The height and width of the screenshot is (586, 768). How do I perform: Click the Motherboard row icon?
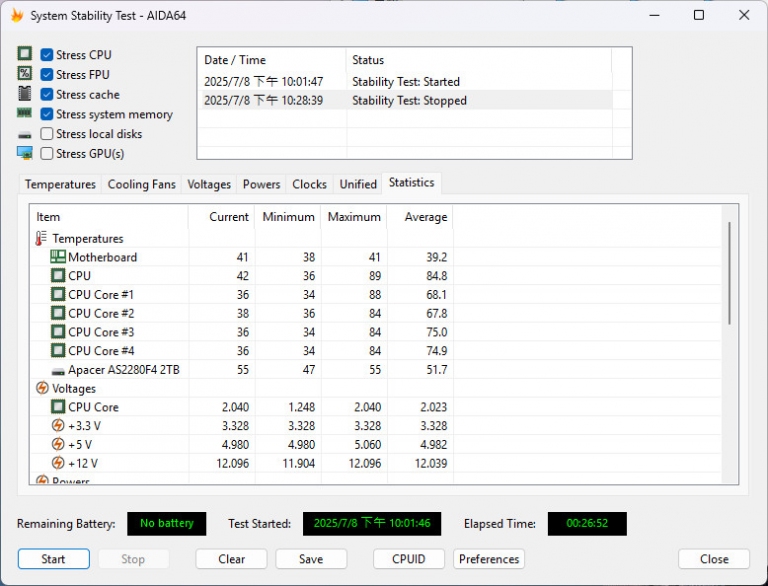click(x=58, y=257)
